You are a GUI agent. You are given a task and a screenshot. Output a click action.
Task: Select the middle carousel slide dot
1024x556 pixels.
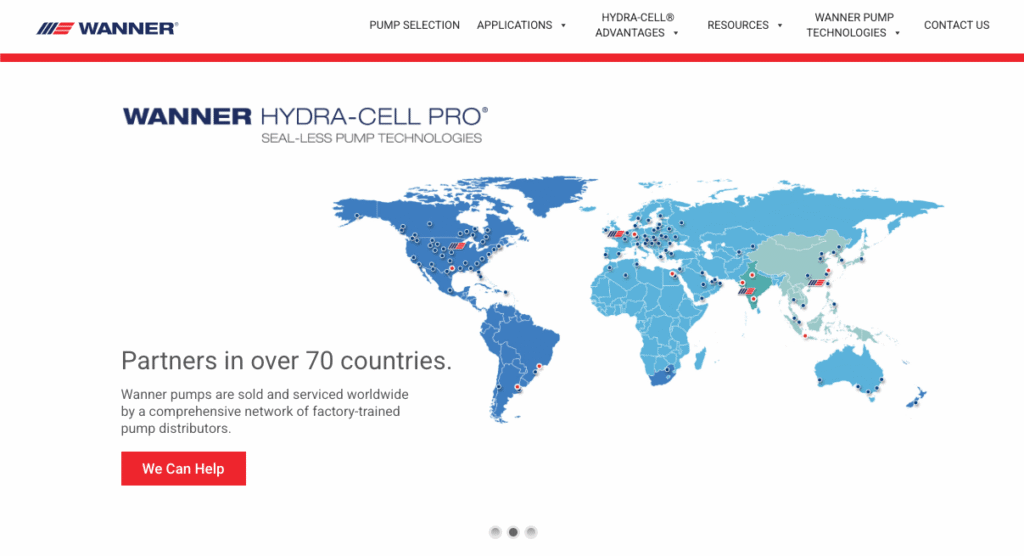[513, 532]
